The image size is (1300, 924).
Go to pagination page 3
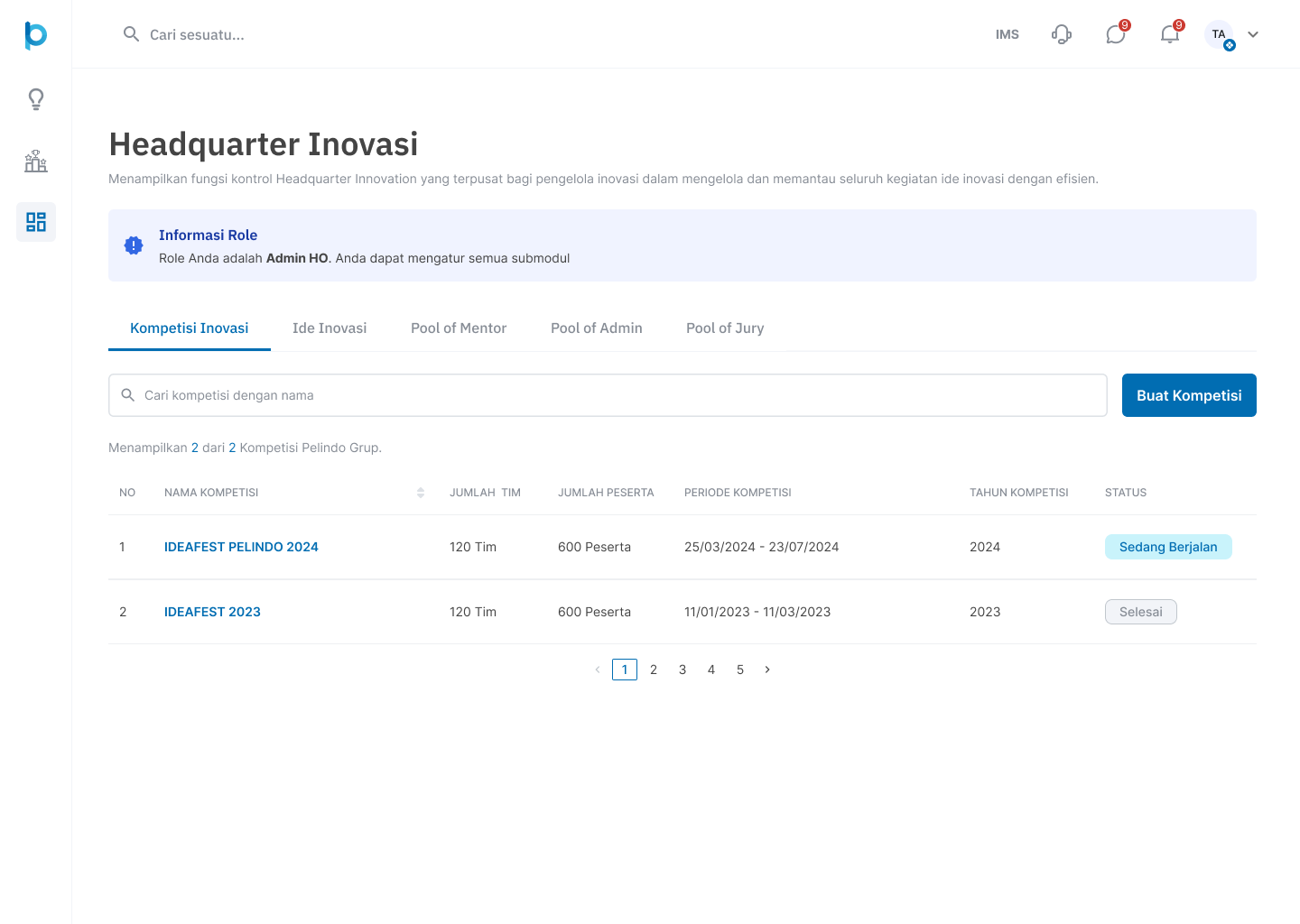tap(682, 670)
